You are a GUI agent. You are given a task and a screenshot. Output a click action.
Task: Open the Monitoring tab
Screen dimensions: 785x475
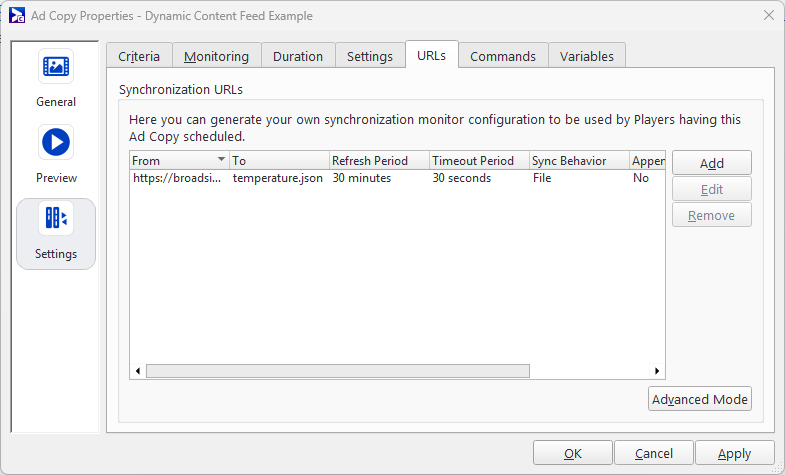[216, 56]
